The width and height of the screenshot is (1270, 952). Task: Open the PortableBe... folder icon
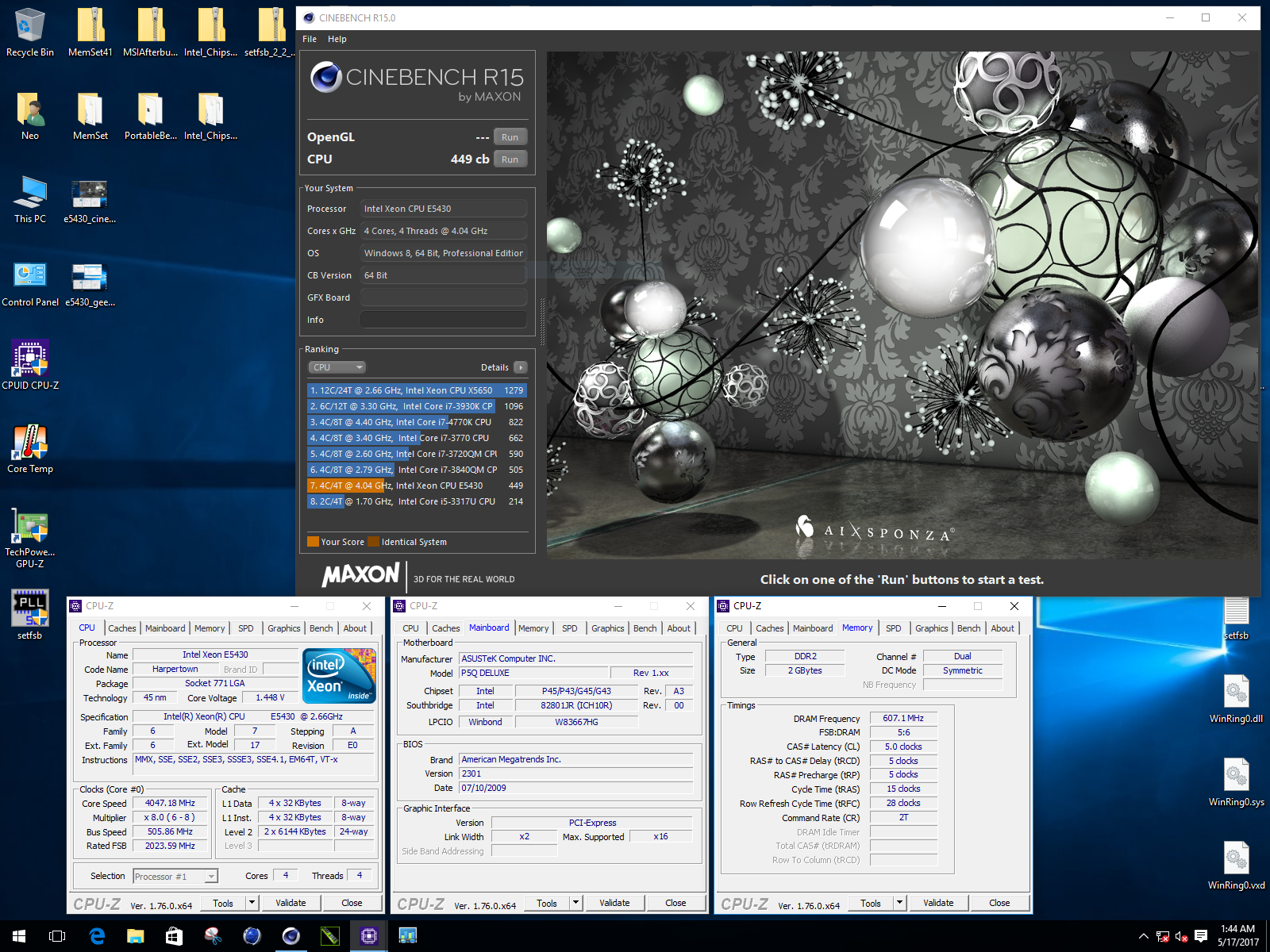click(x=151, y=116)
